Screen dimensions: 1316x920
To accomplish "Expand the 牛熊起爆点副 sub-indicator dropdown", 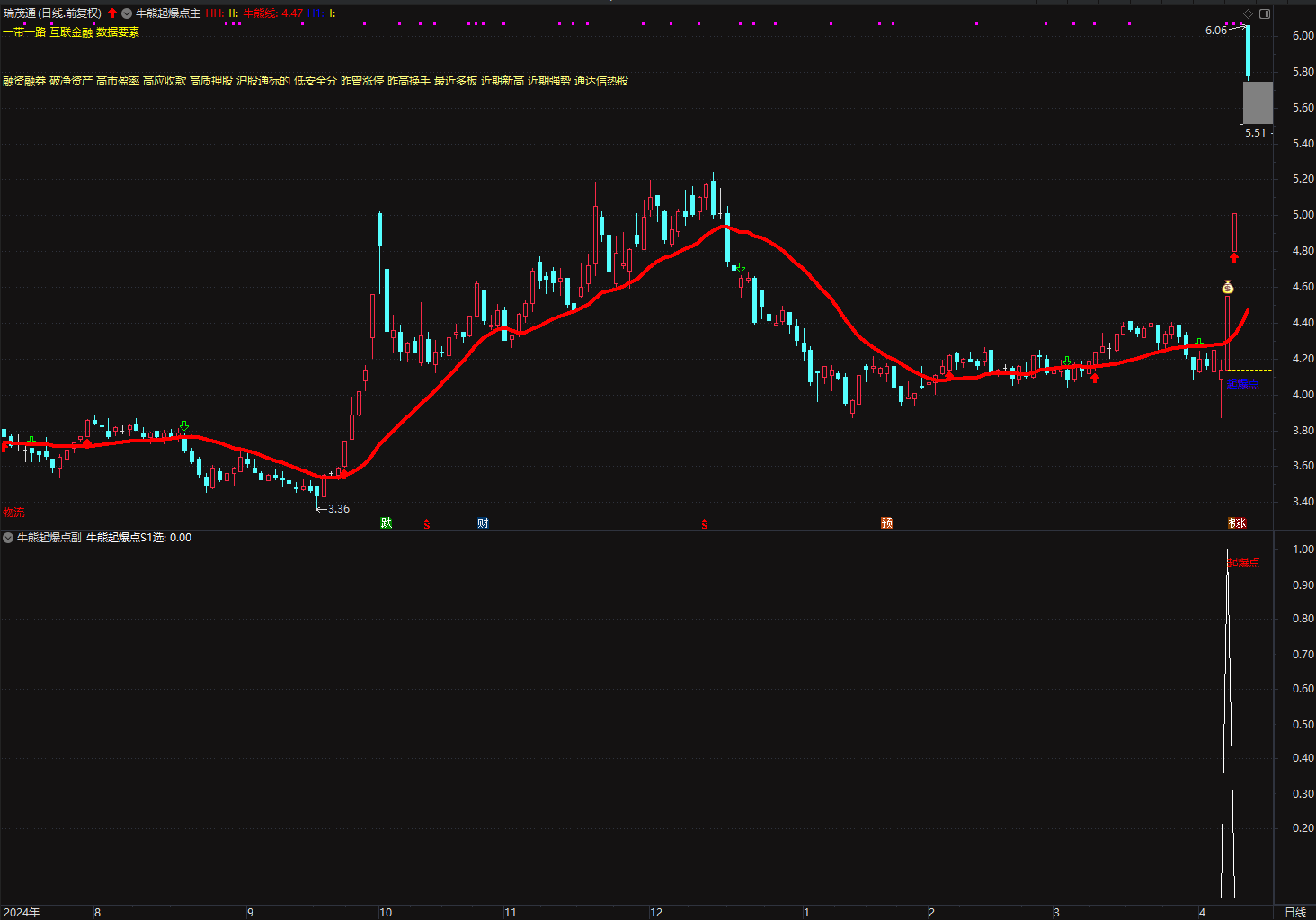I will point(8,538).
